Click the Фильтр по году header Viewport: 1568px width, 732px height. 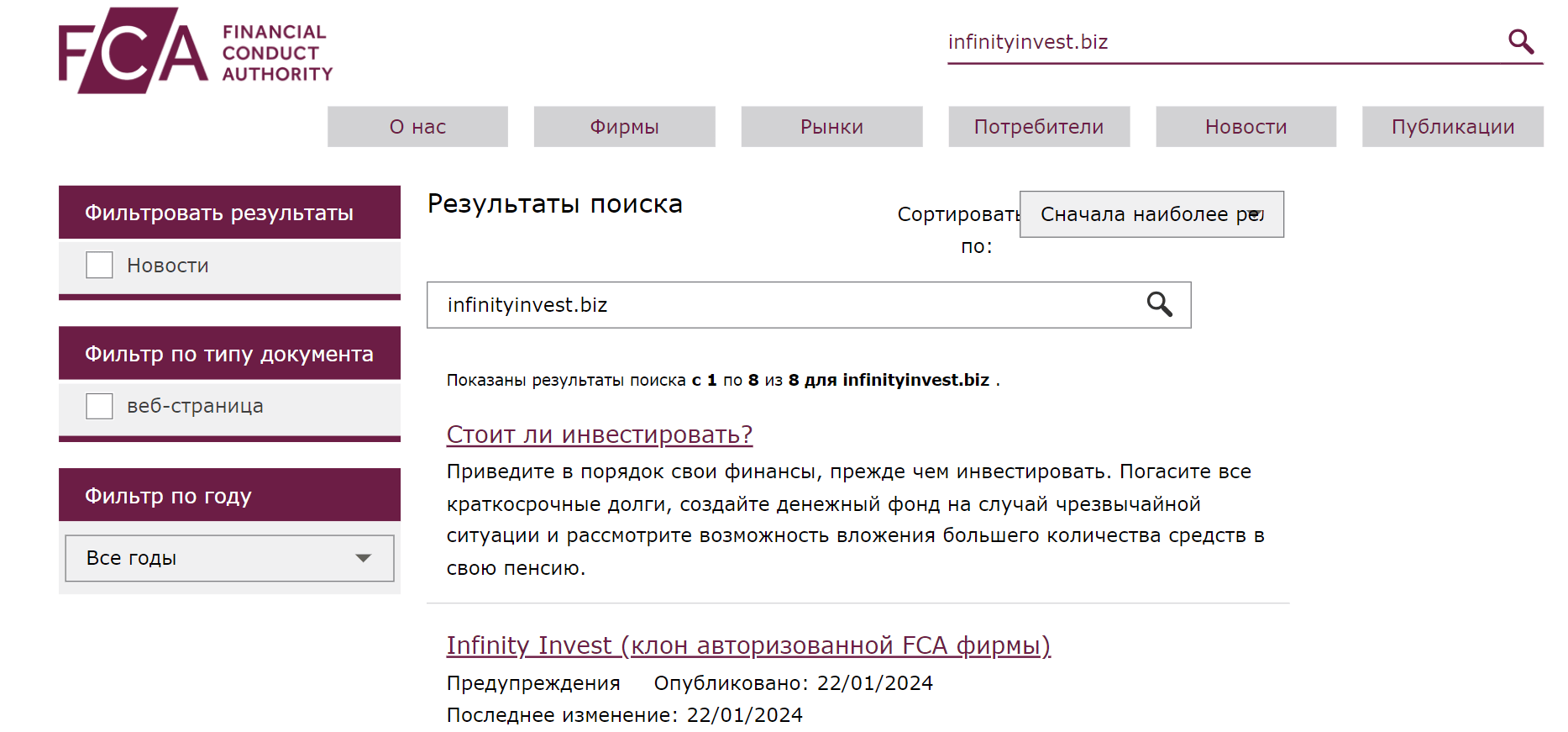[229, 496]
